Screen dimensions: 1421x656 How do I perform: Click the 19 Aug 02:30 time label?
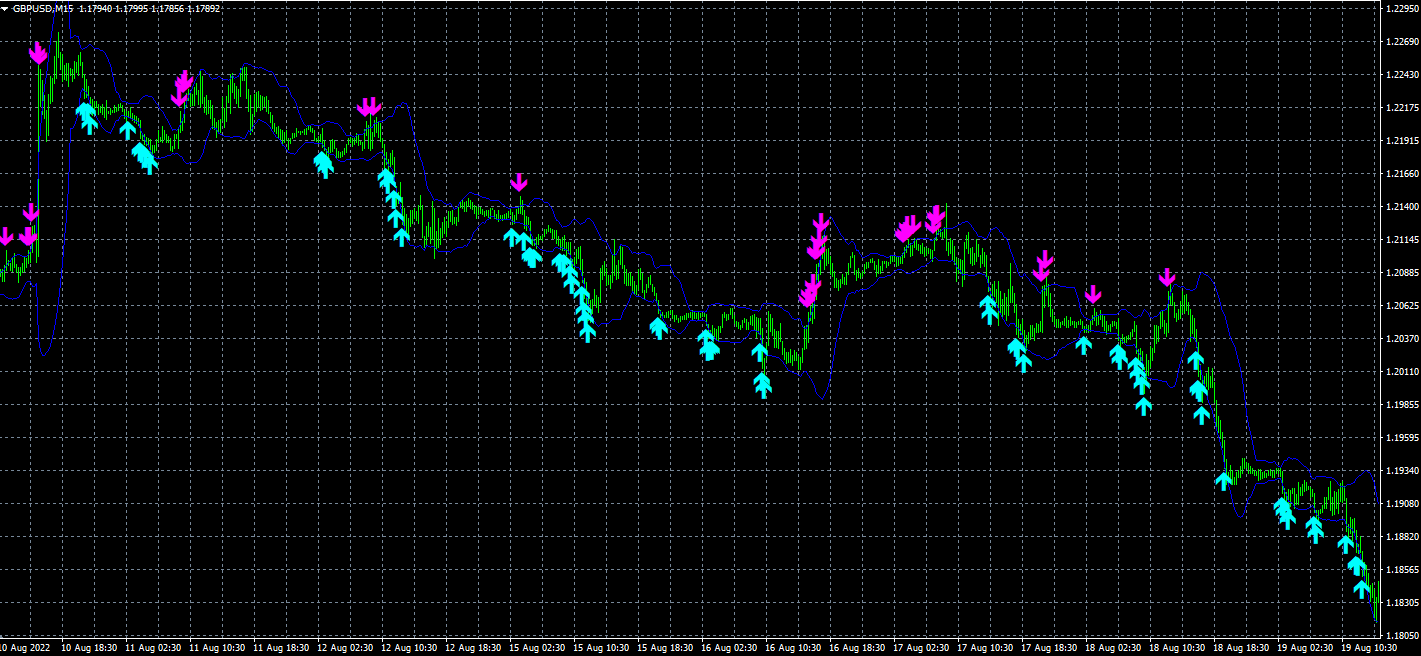[x=1305, y=648]
